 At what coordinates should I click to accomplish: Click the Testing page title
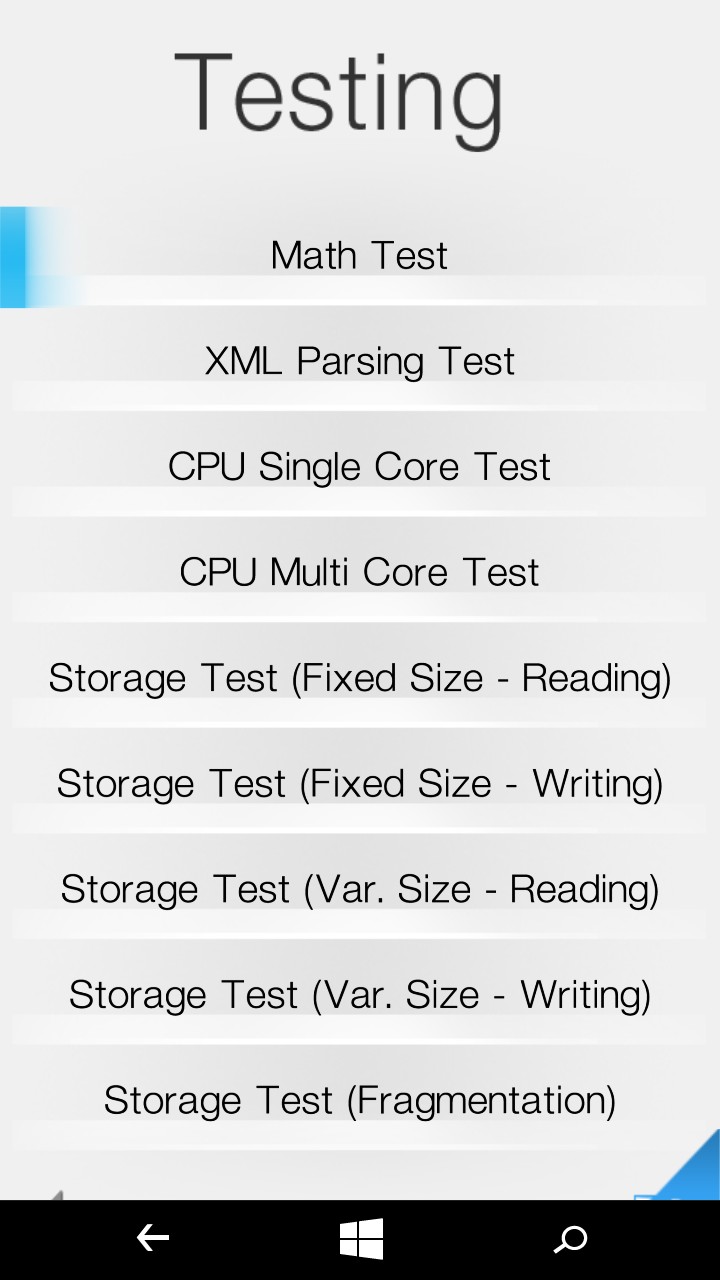[338, 95]
